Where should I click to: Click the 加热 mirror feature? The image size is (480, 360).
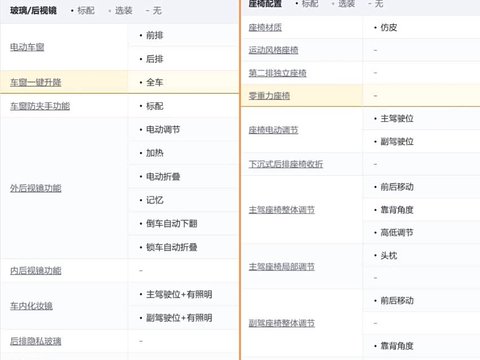pyautogui.click(x=155, y=153)
